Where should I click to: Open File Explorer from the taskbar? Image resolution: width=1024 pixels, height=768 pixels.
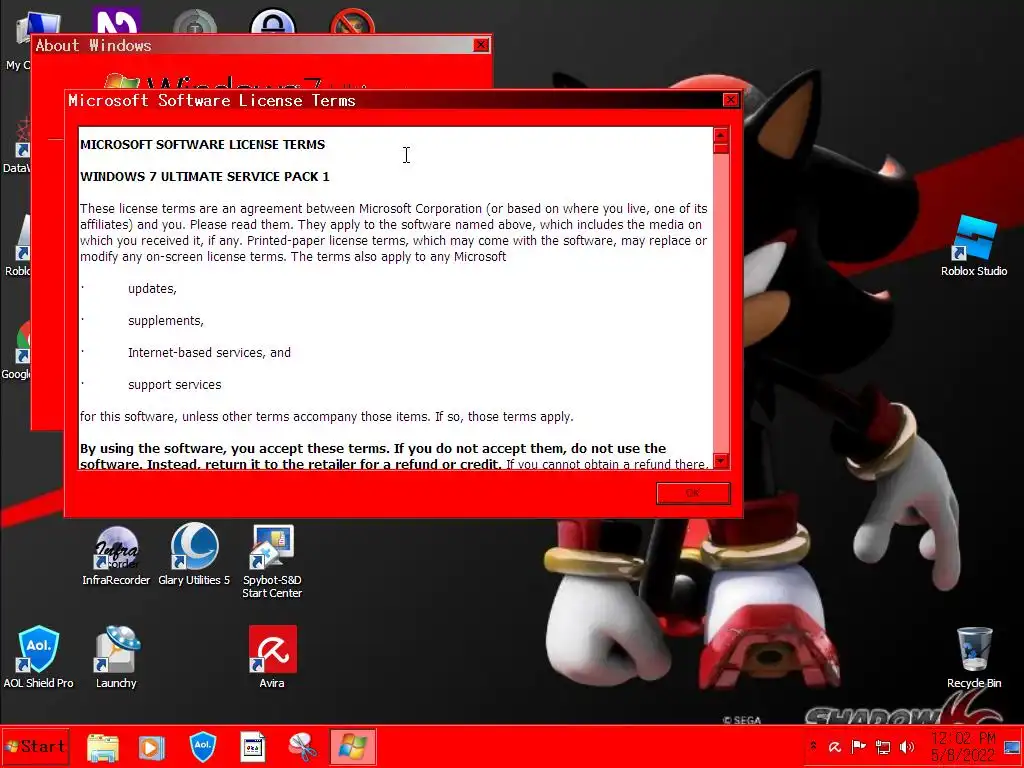point(103,747)
